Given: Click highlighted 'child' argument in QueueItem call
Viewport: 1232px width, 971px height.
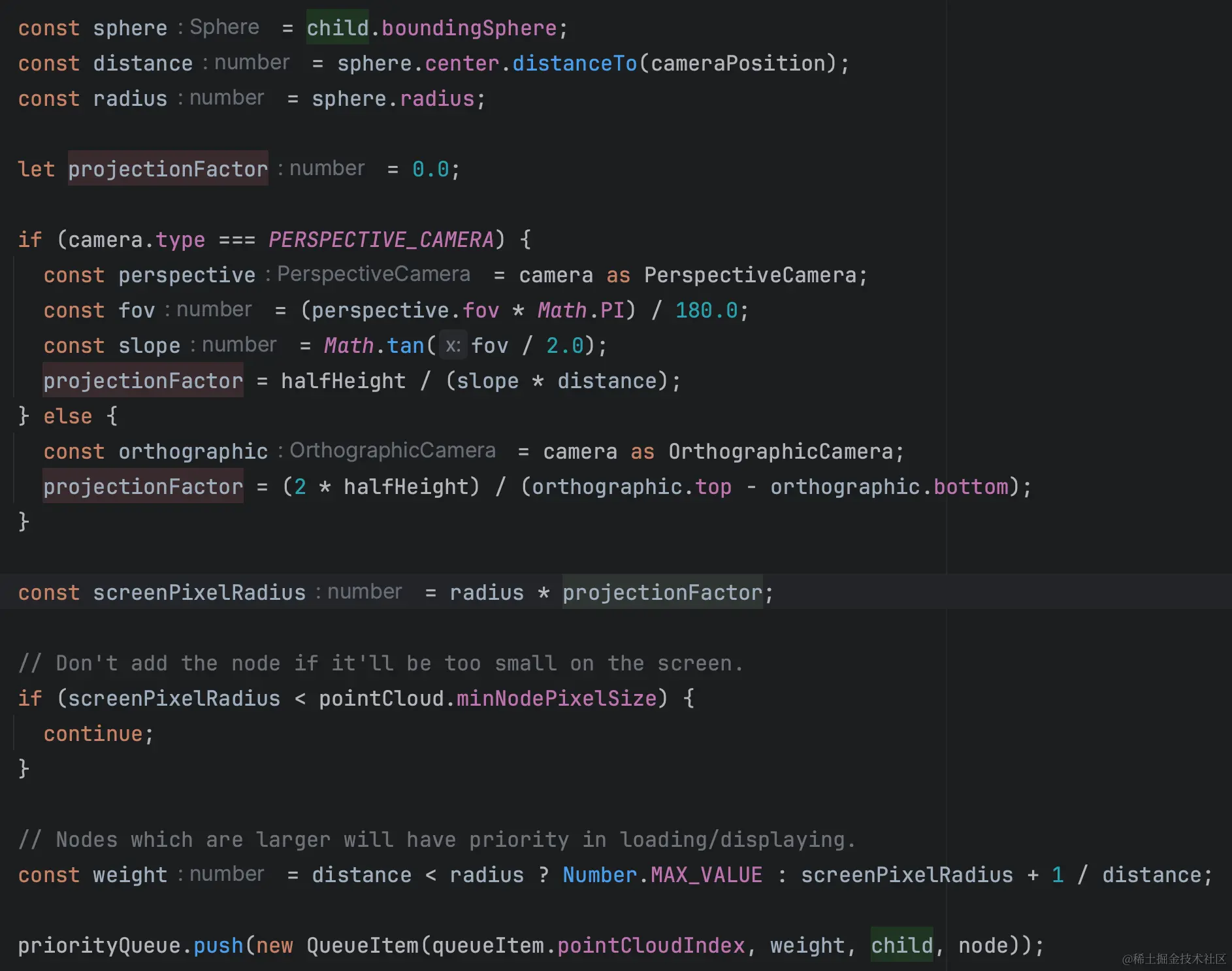Looking at the screenshot, I should point(902,946).
